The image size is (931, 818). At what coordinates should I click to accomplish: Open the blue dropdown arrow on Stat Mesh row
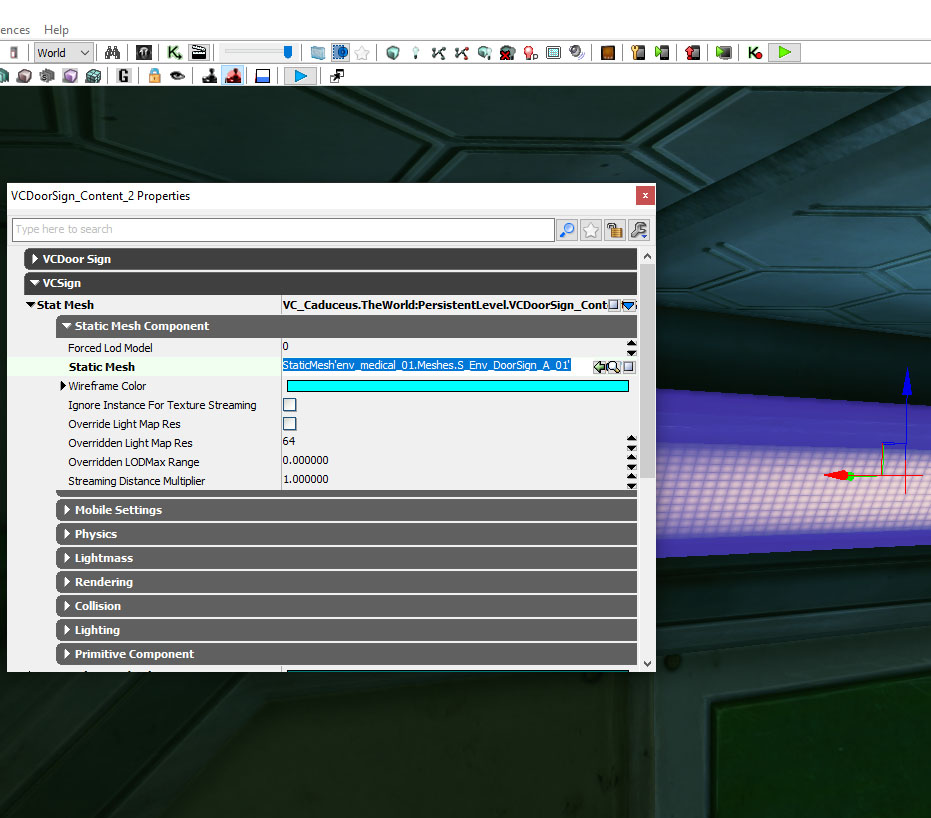[x=628, y=305]
